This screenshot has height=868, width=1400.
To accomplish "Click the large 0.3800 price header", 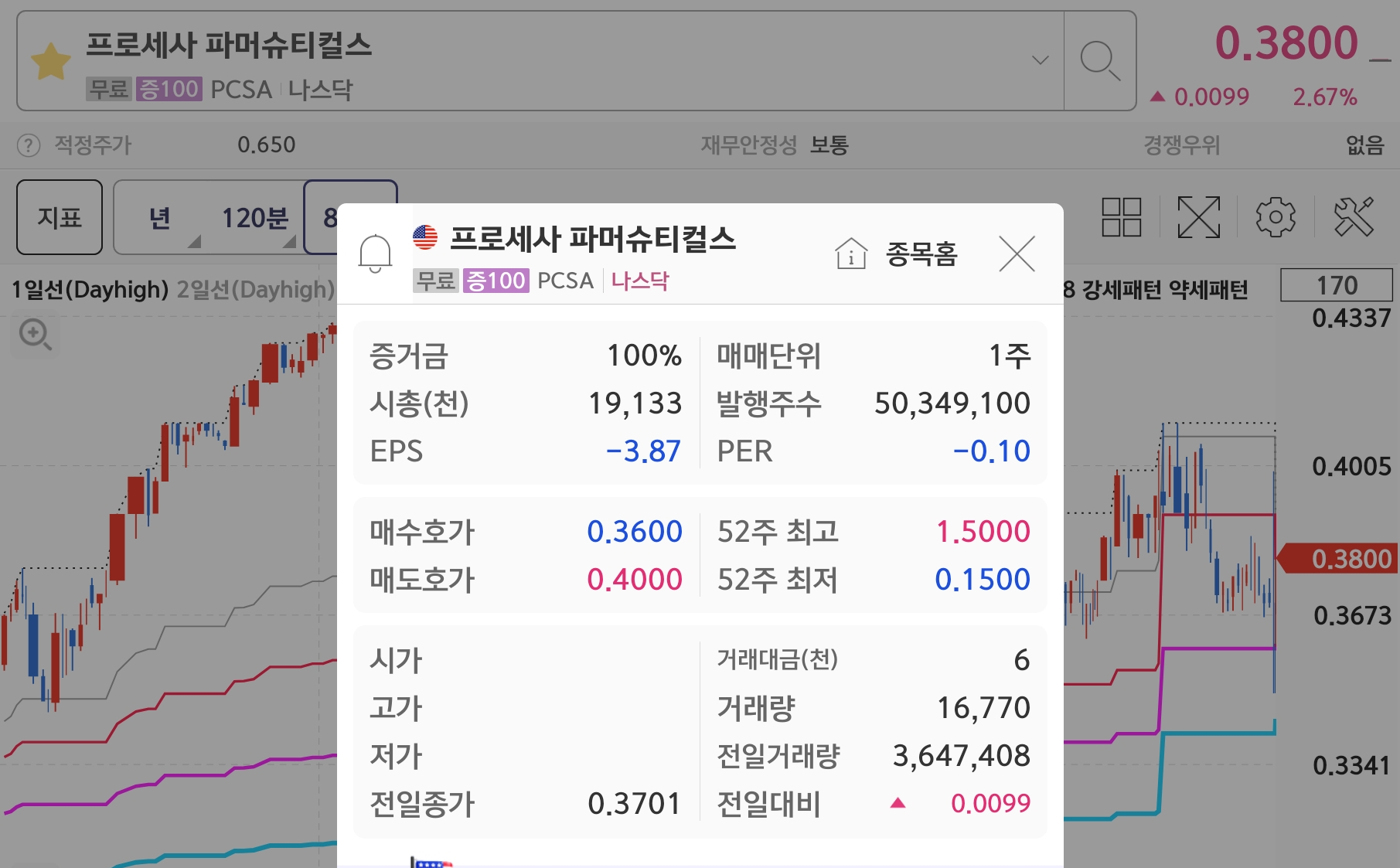I will point(1286,43).
